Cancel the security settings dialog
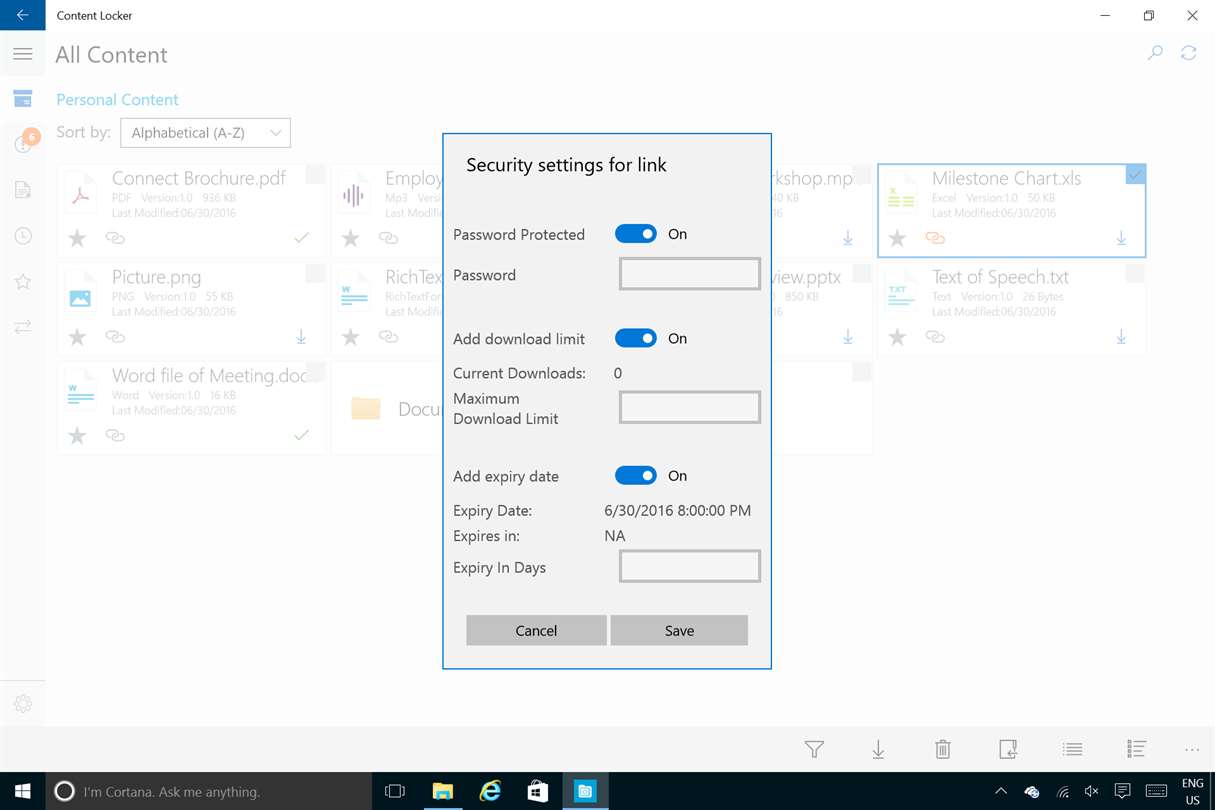The width and height of the screenshot is (1215, 810). (x=536, y=630)
